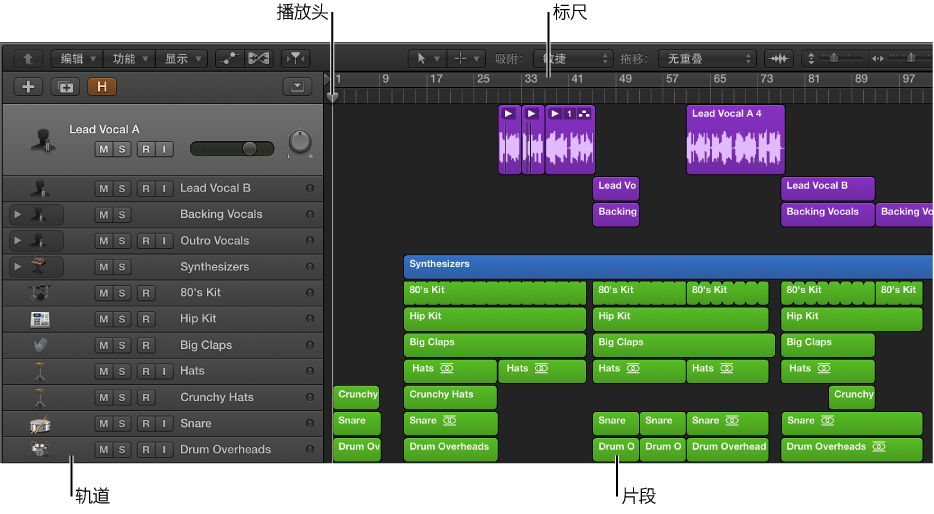Mute the Lead Vocal A track

click(x=102, y=149)
